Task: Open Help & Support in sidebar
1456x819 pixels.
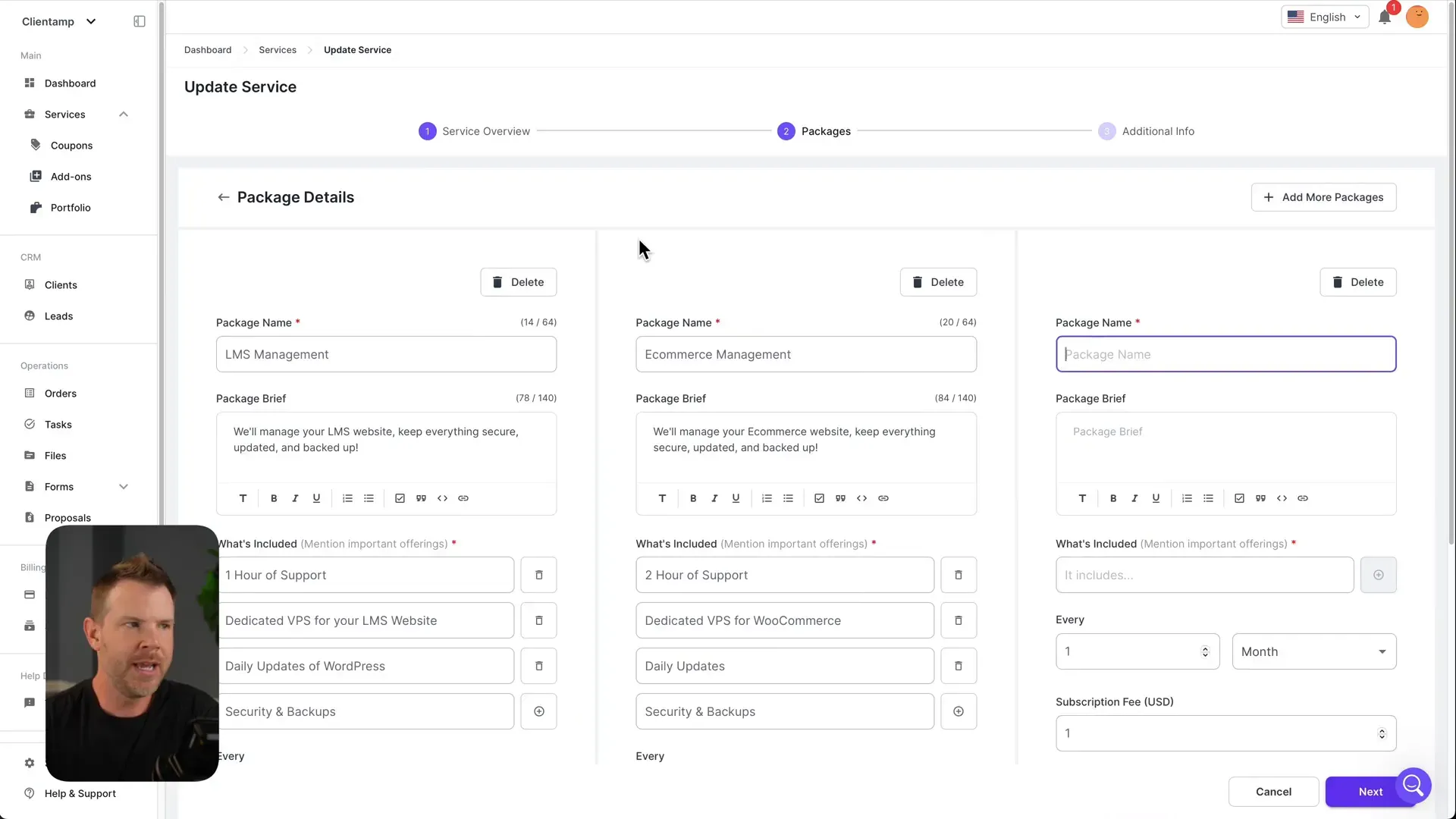Action: coord(80,793)
